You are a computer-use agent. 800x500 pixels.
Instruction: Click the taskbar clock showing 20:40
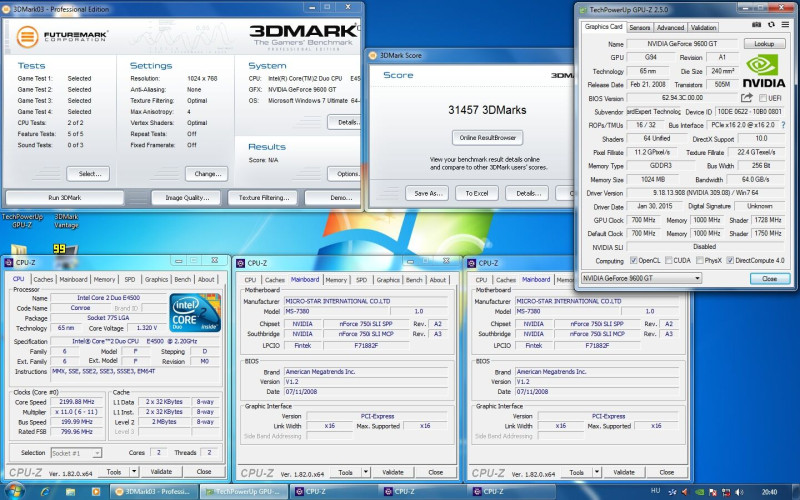coord(769,492)
